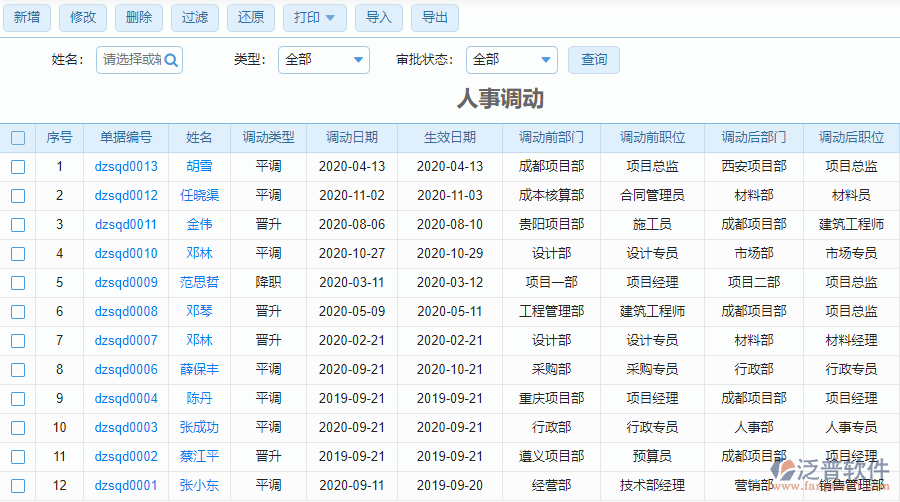Open the 审批状态 approval status dropdown
900x502 pixels.
click(x=513, y=60)
